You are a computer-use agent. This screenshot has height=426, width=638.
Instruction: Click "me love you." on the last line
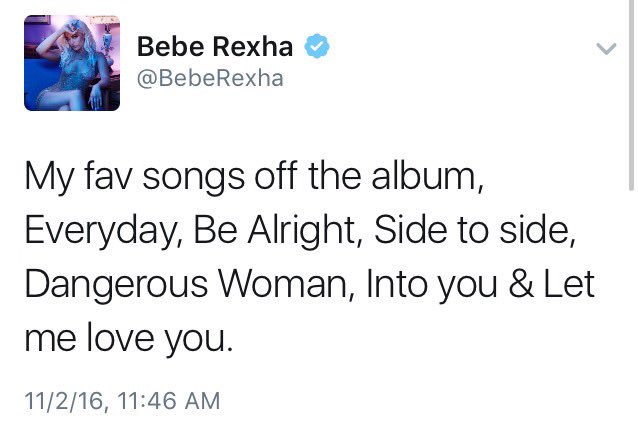(x=128, y=337)
